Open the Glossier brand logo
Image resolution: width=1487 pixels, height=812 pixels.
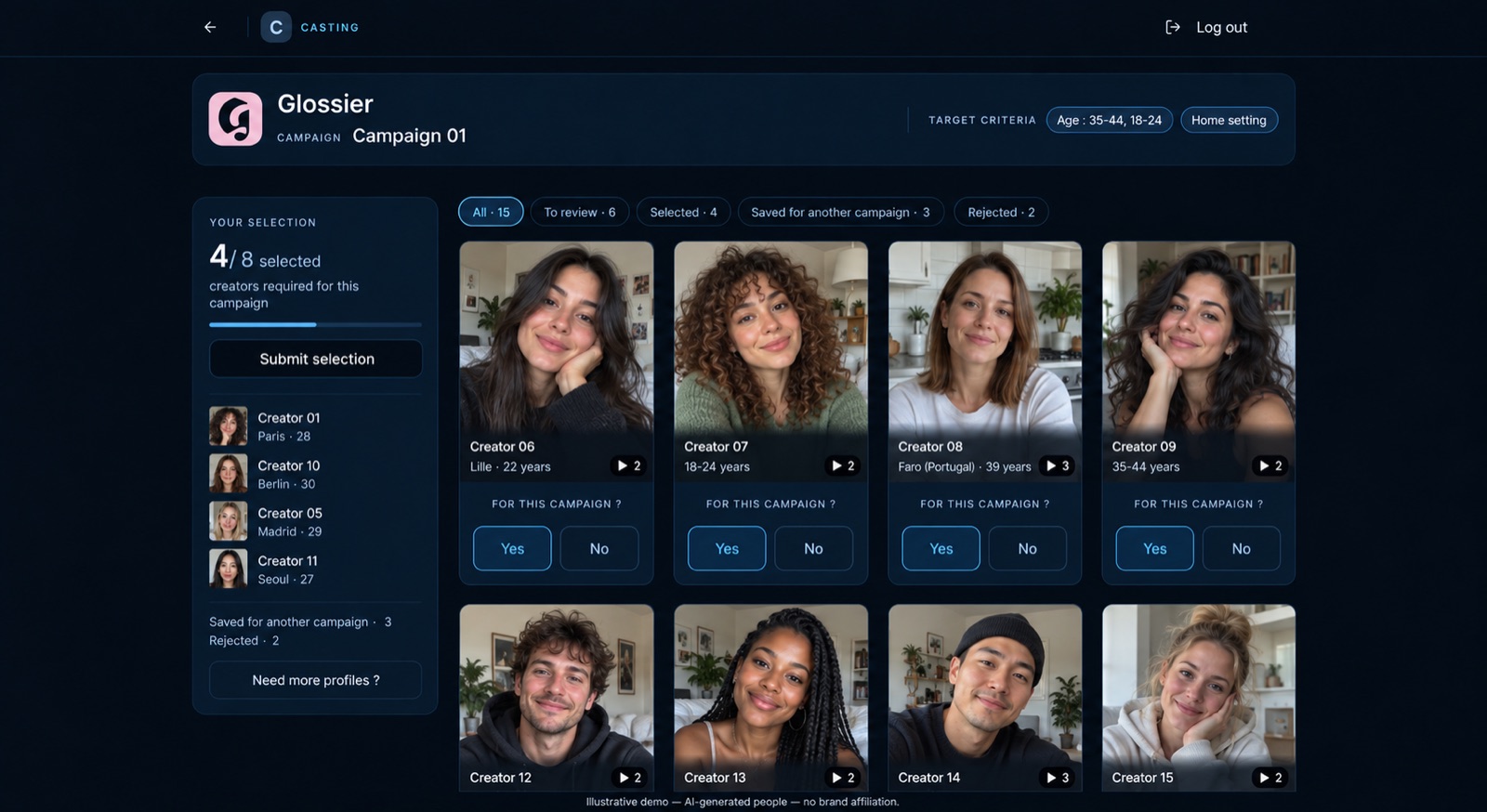[235, 119]
